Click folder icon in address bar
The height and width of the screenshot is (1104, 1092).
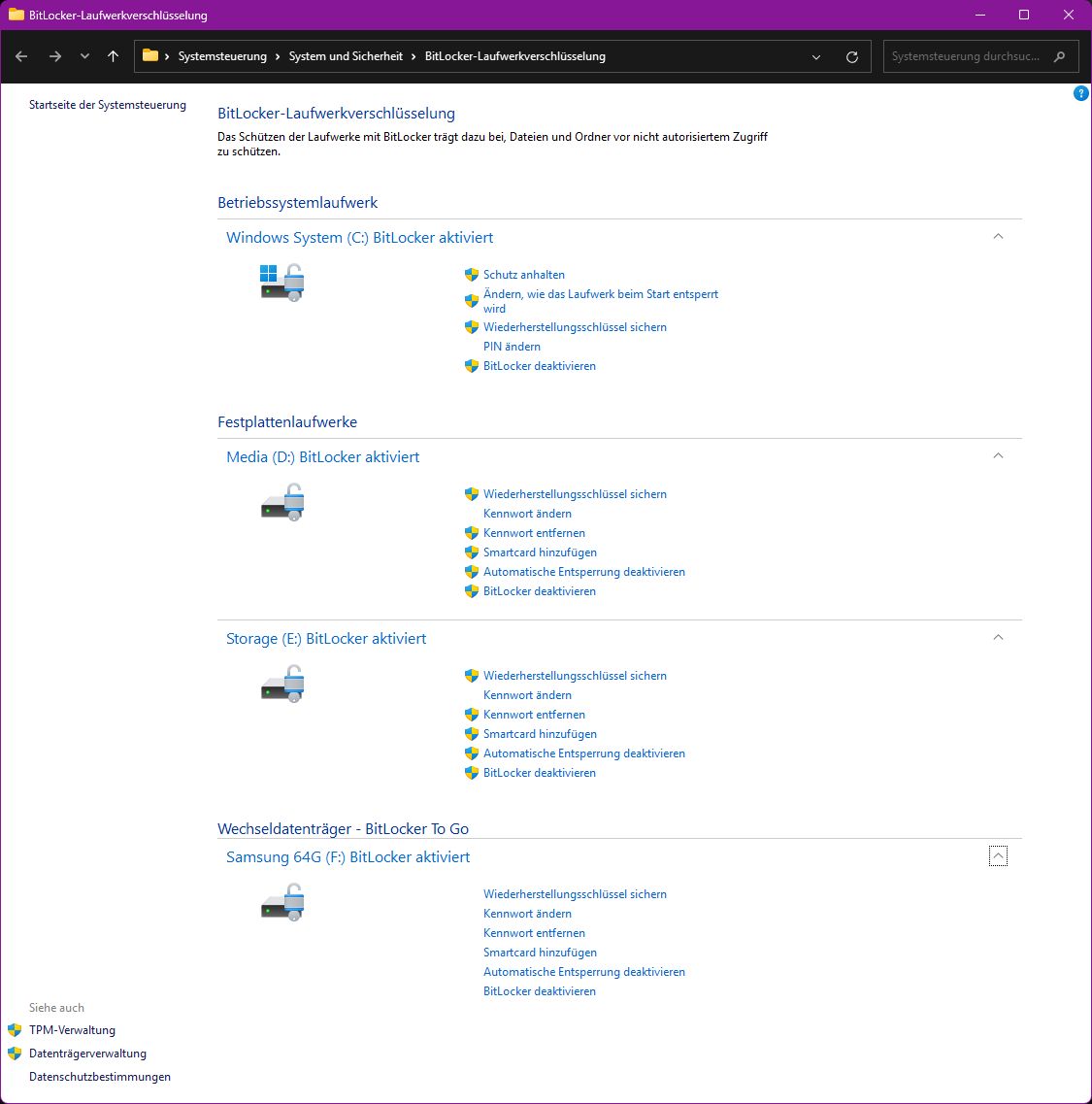coord(149,55)
